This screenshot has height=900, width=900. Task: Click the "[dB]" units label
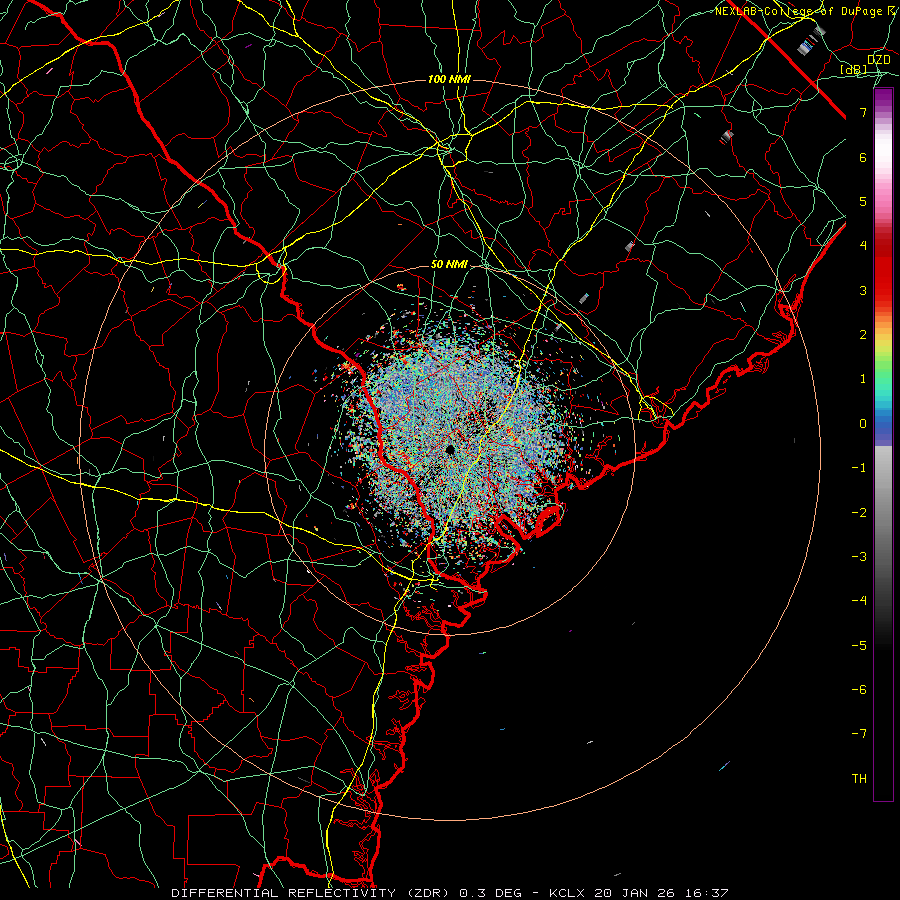(x=854, y=70)
